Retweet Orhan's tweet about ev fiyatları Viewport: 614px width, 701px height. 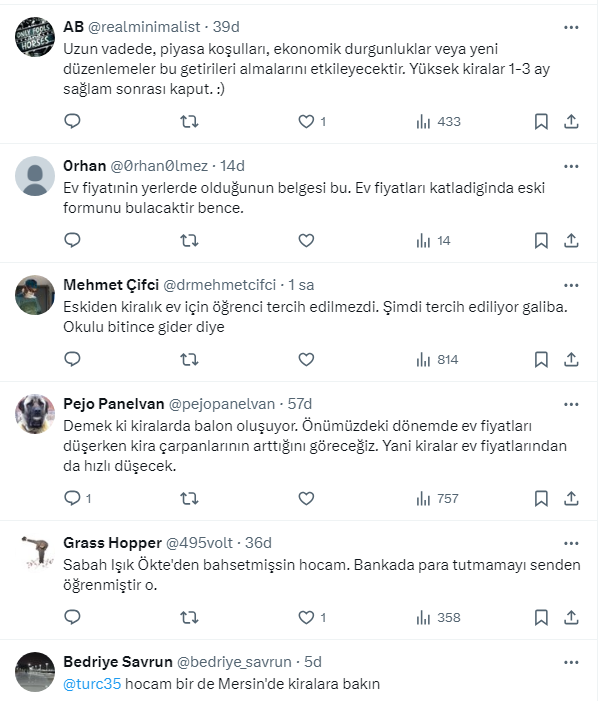pyautogui.click(x=189, y=240)
